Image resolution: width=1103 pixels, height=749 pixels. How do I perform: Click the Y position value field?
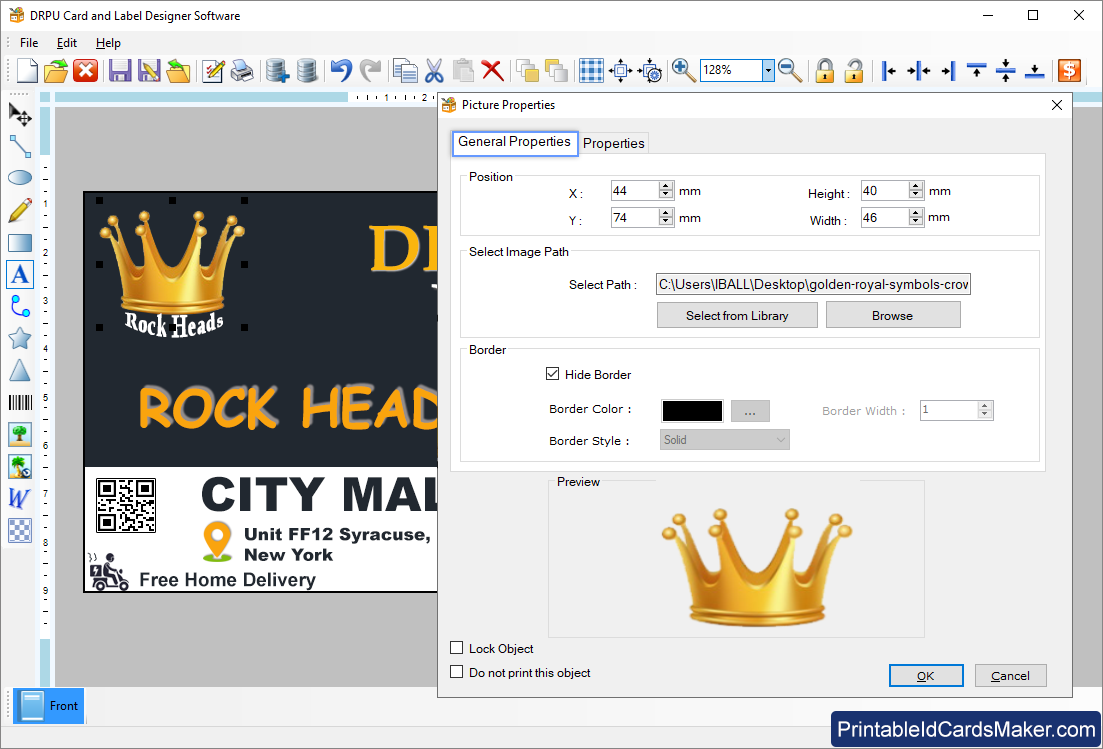point(635,217)
